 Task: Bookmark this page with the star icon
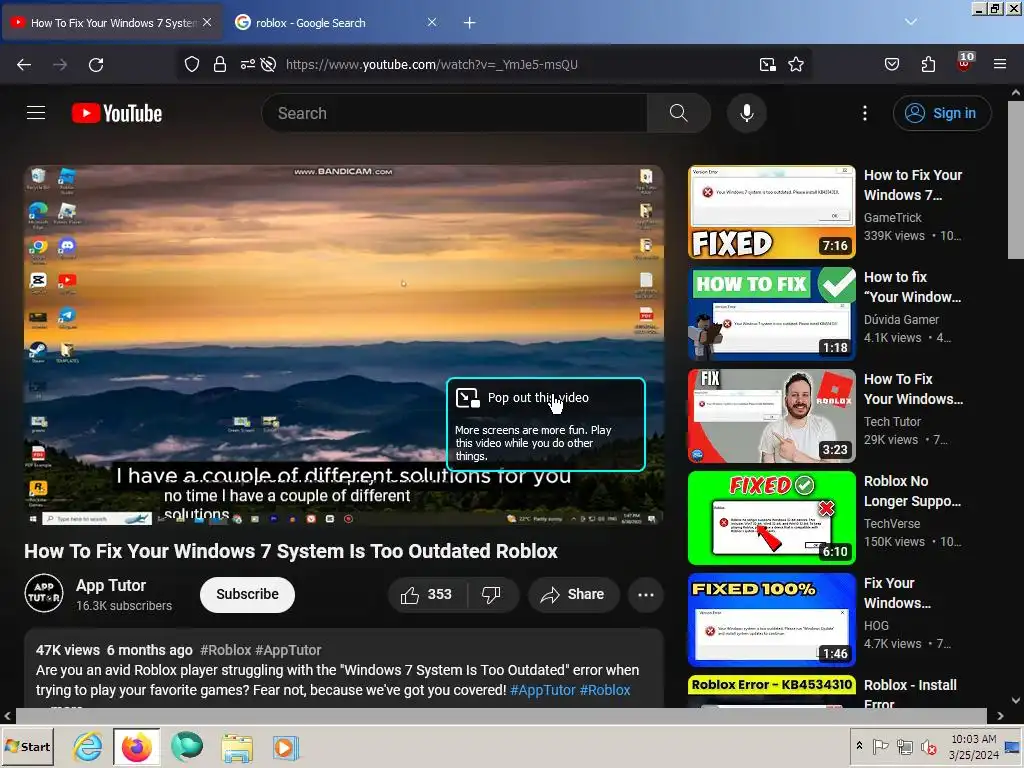[x=795, y=64]
